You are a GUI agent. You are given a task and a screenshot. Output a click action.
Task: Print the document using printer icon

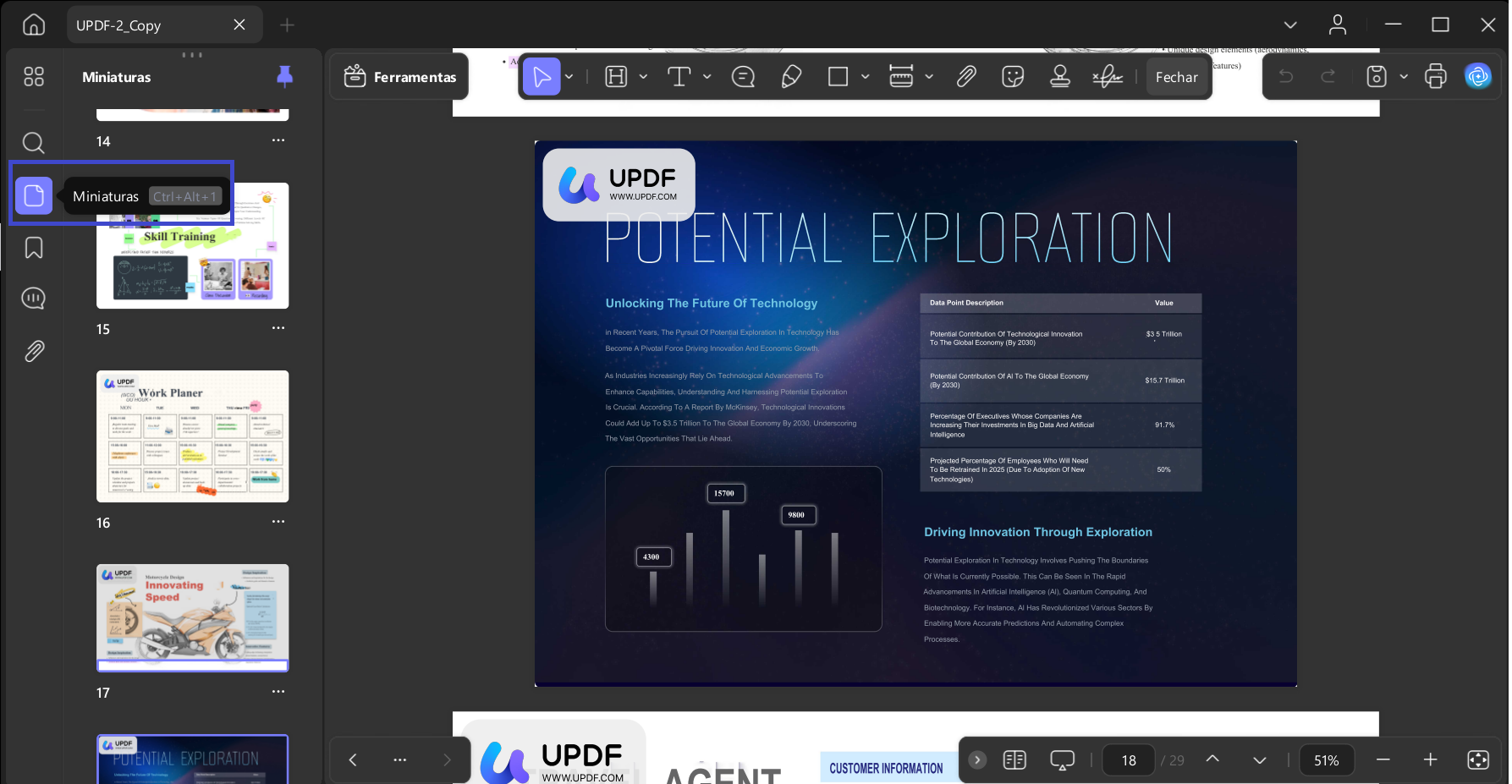tap(1436, 76)
